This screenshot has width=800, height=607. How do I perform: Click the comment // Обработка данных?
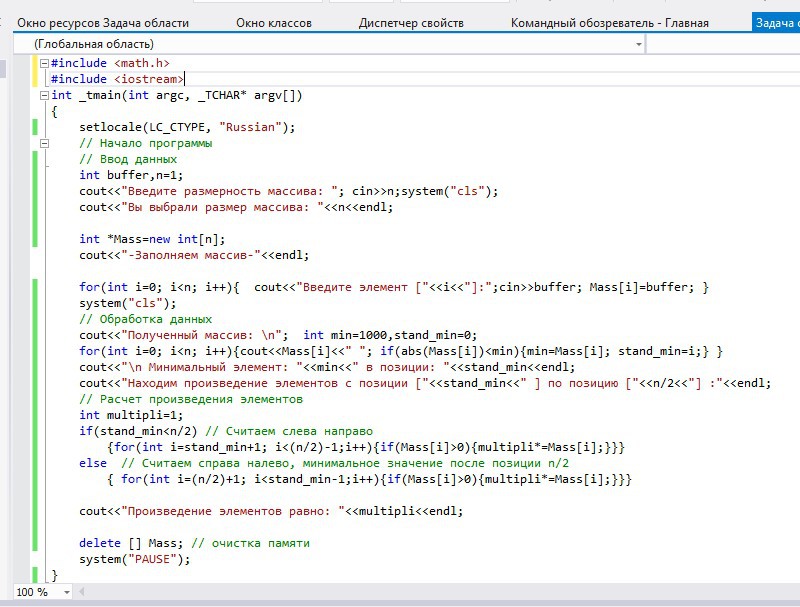[145, 319]
